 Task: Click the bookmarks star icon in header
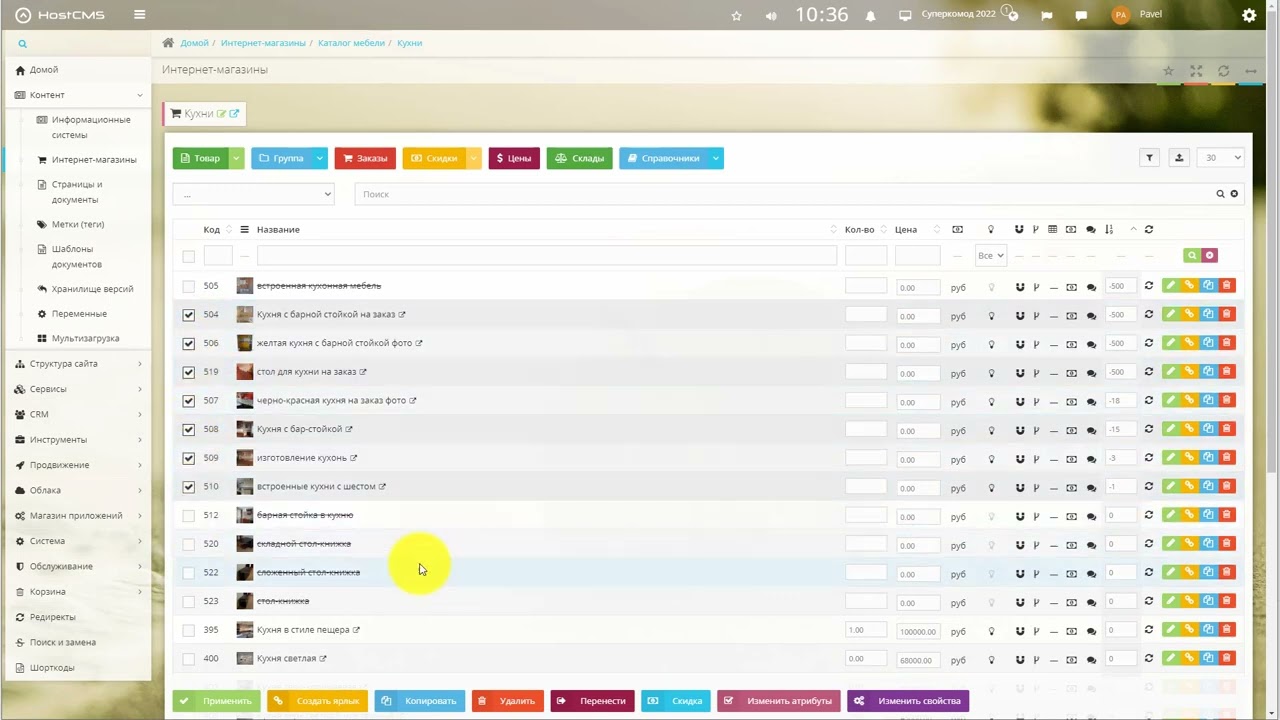[737, 16]
